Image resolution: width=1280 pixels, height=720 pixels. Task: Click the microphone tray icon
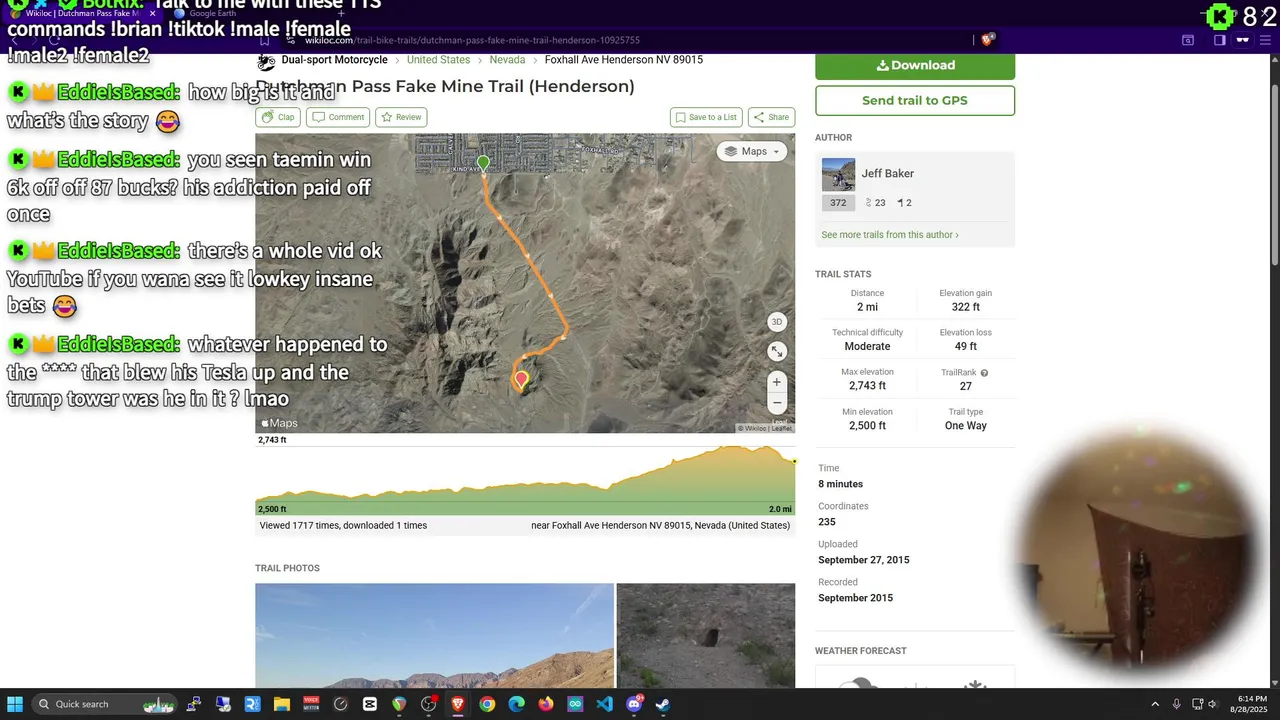tap(1176, 704)
